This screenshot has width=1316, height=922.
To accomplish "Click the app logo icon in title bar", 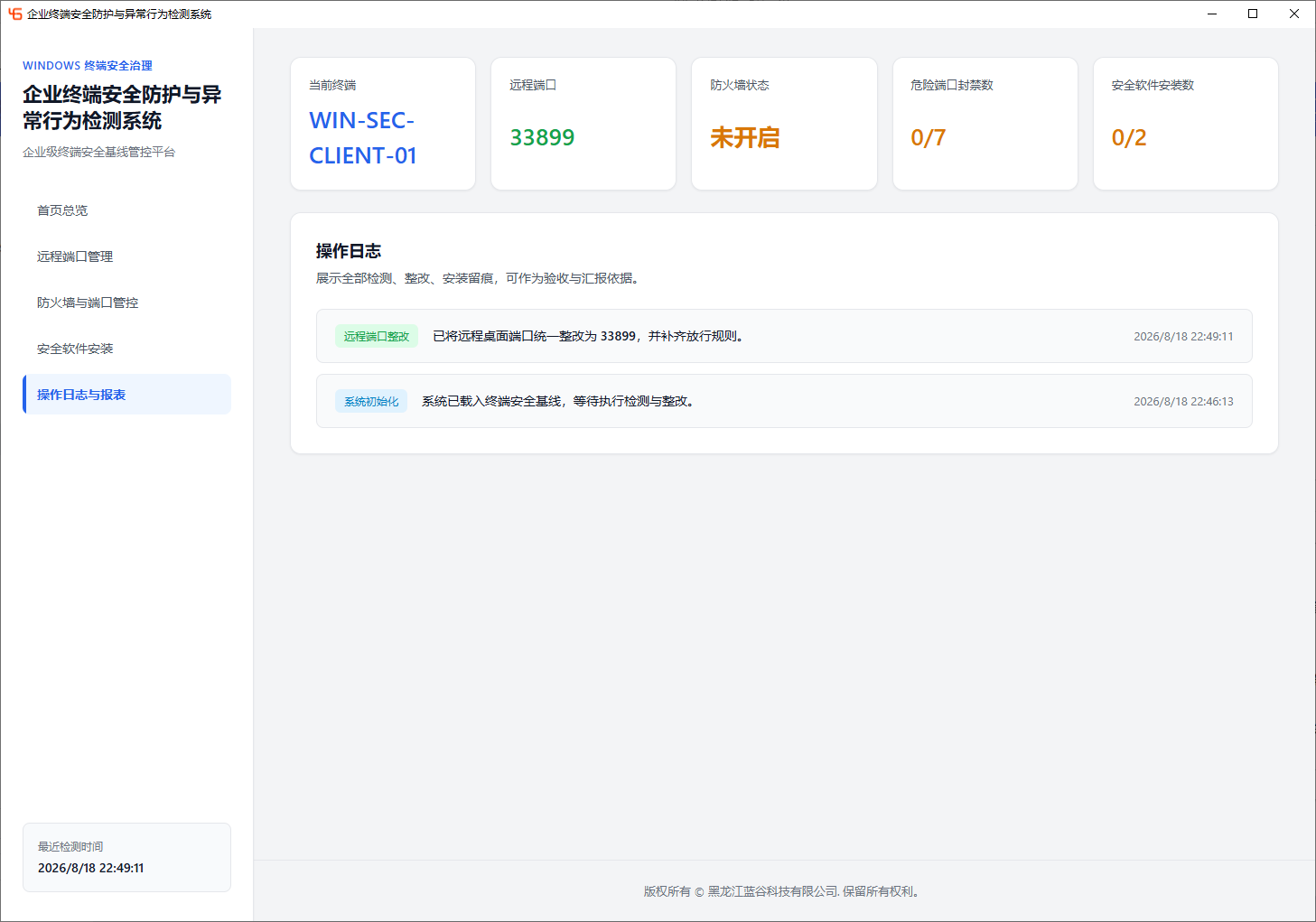I will pyautogui.click(x=14, y=14).
